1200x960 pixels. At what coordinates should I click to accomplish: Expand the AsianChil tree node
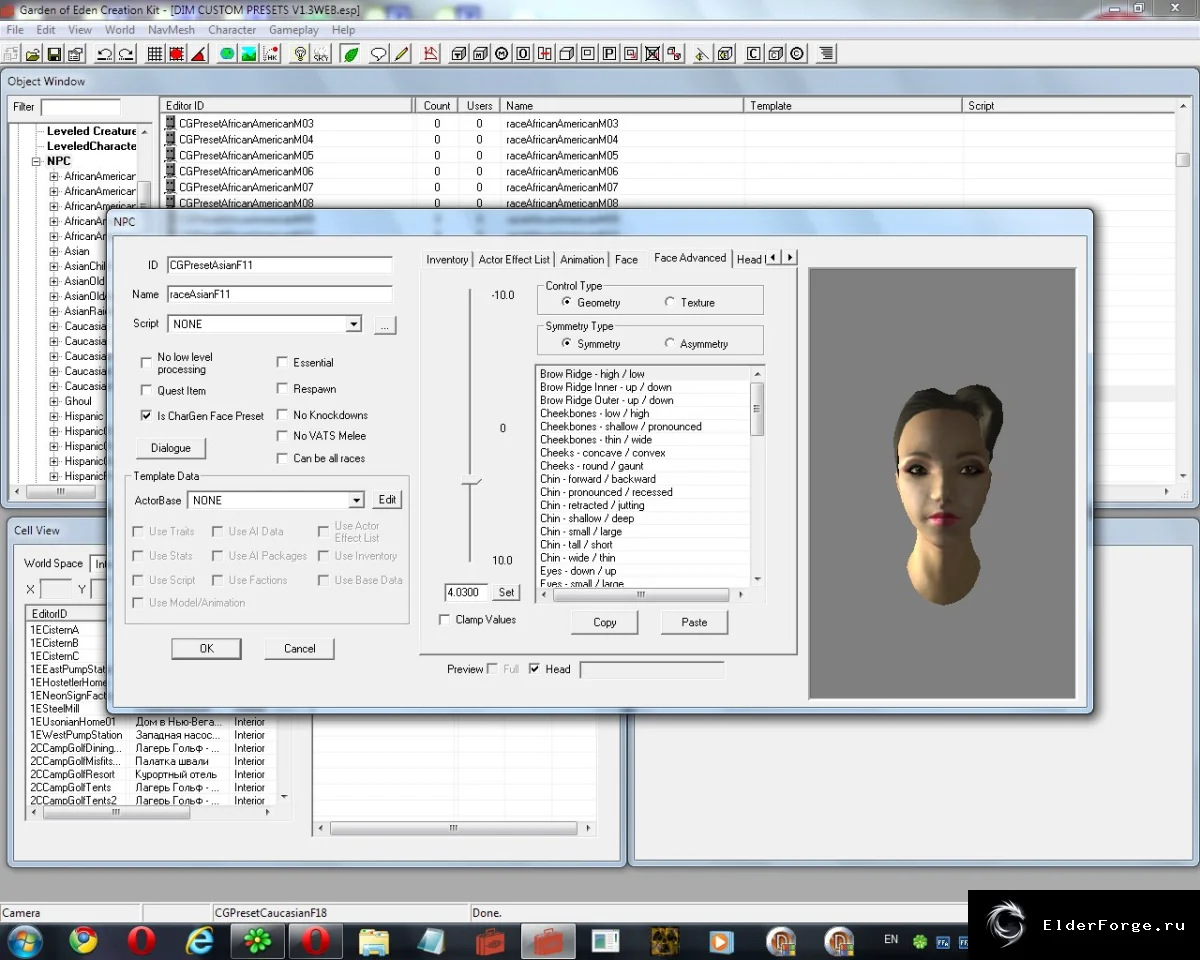[x=54, y=266]
